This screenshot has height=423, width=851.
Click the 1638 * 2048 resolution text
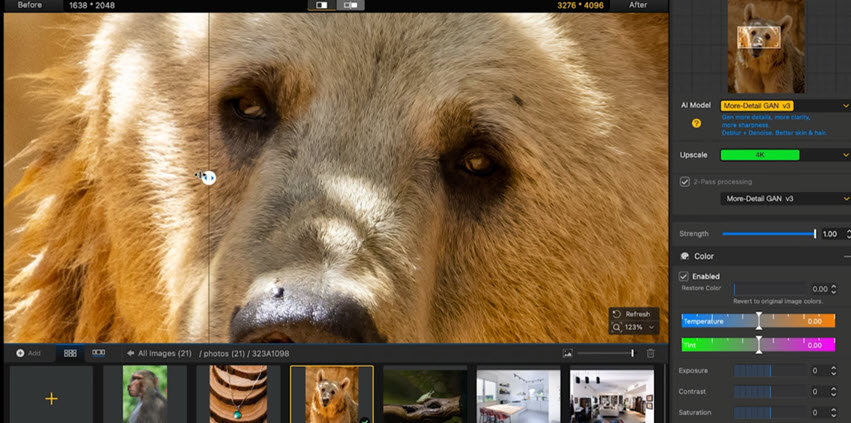click(x=92, y=5)
